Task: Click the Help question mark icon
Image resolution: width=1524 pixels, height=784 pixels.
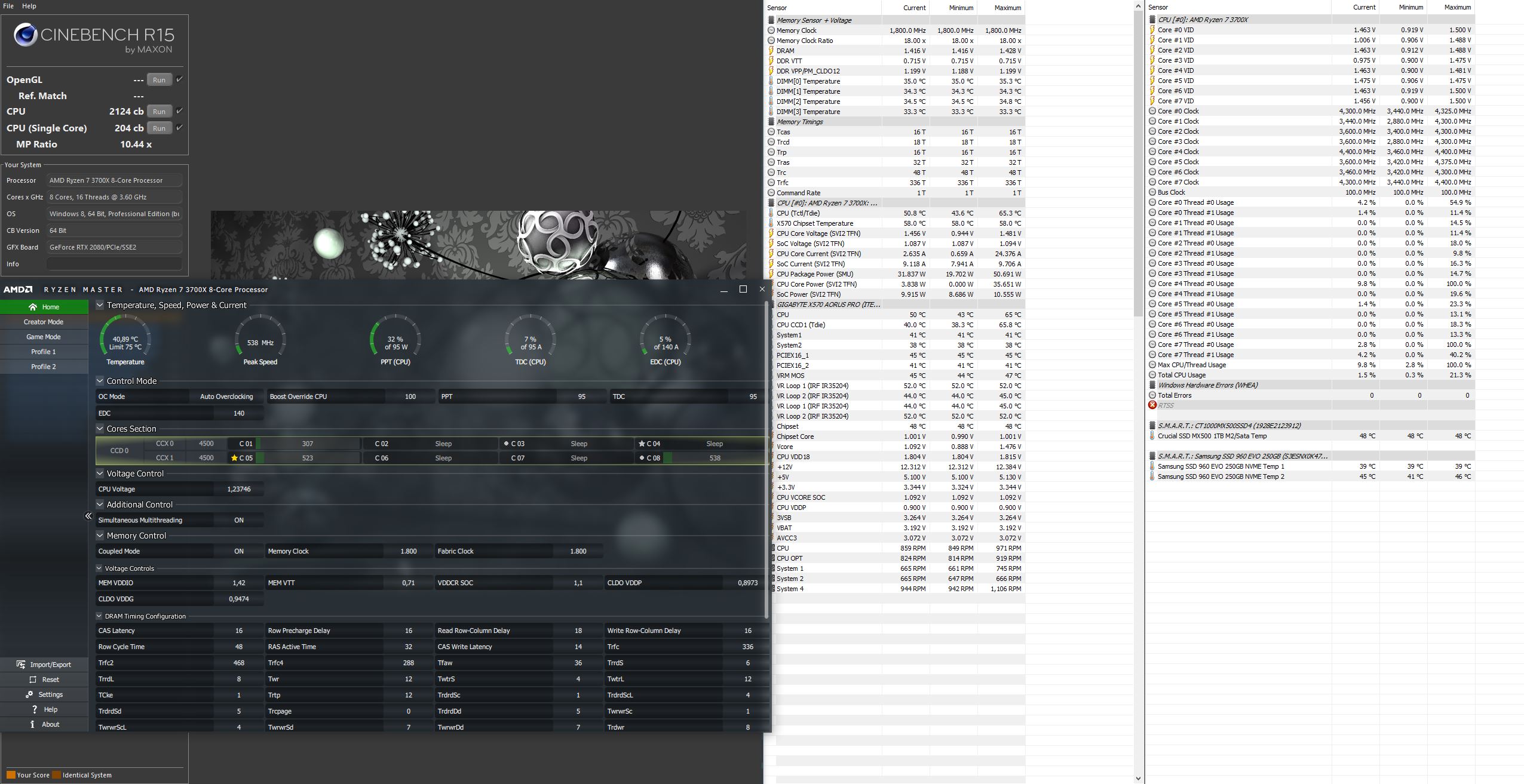Action: [35, 709]
